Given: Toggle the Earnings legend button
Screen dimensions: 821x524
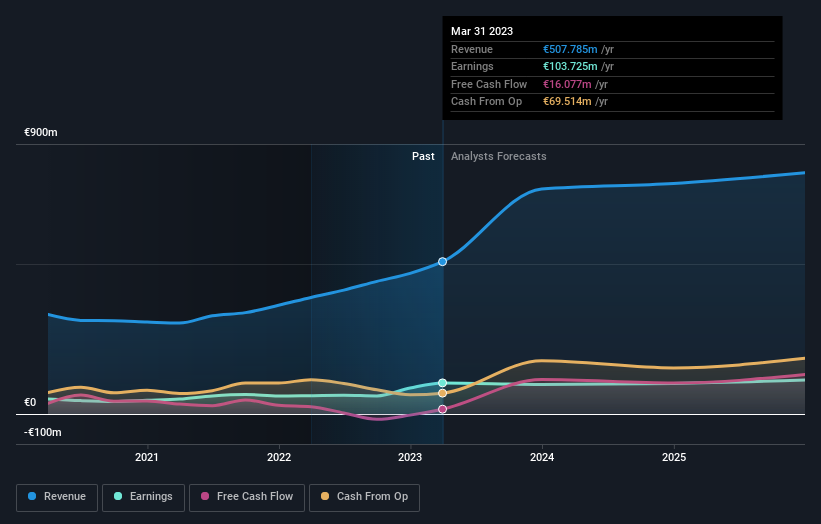Looking at the screenshot, I should (143, 497).
